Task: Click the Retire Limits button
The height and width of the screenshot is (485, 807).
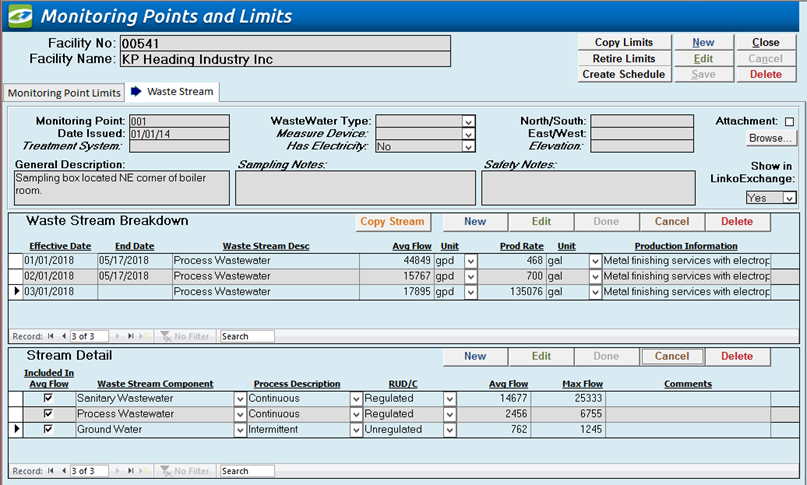Action: tap(624, 58)
